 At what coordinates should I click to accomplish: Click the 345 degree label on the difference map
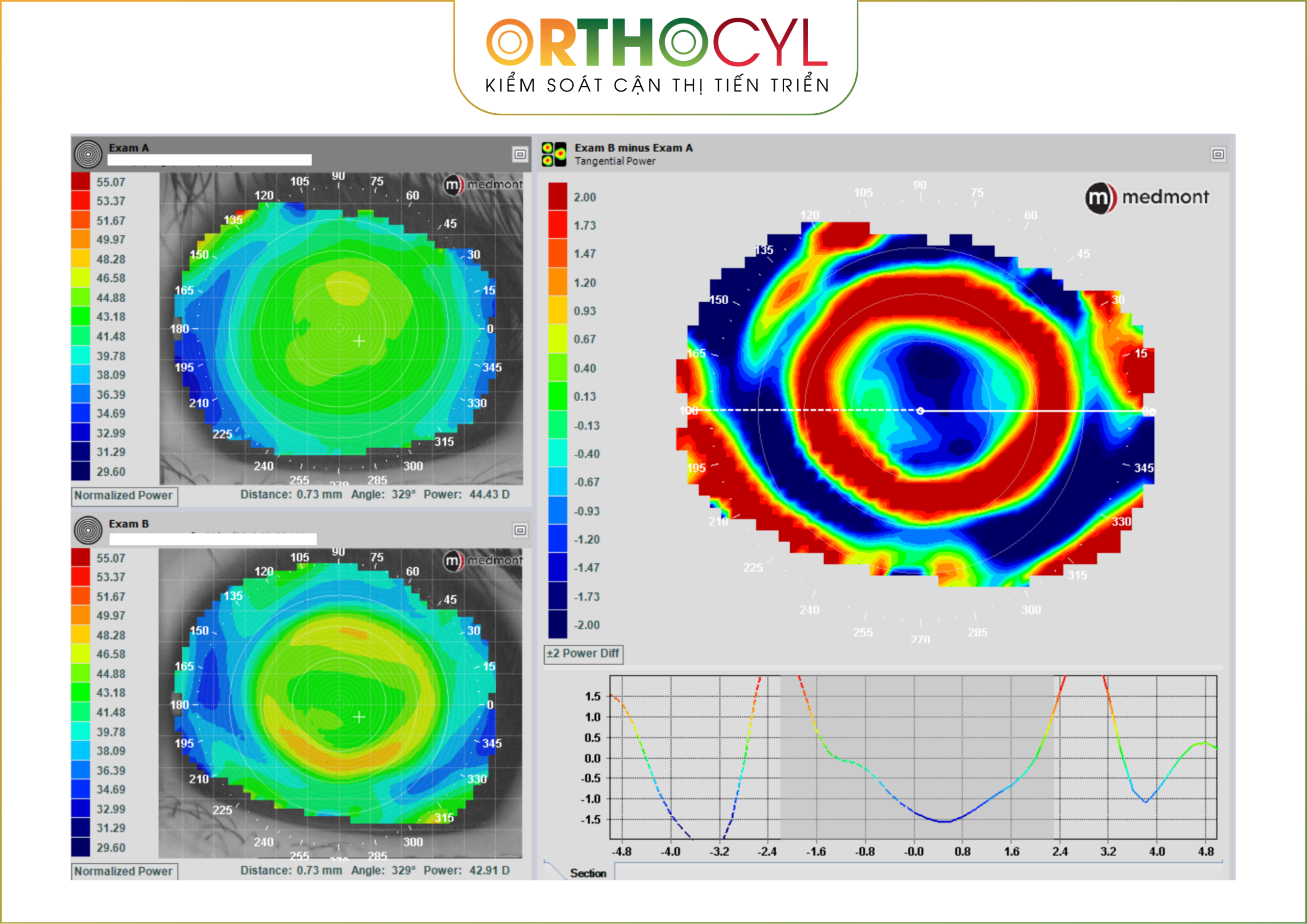tap(1144, 468)
